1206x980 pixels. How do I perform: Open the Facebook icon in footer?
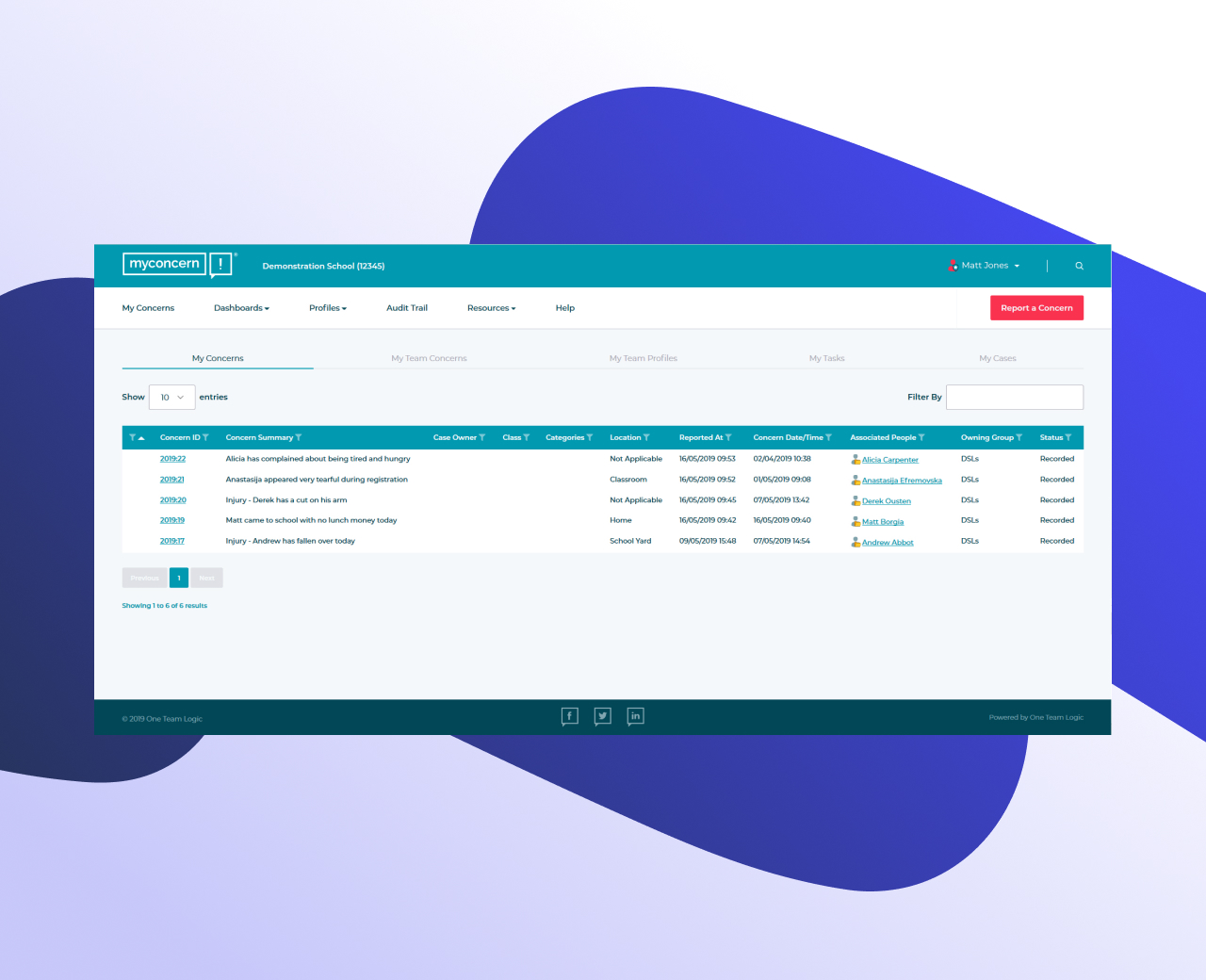569,716
